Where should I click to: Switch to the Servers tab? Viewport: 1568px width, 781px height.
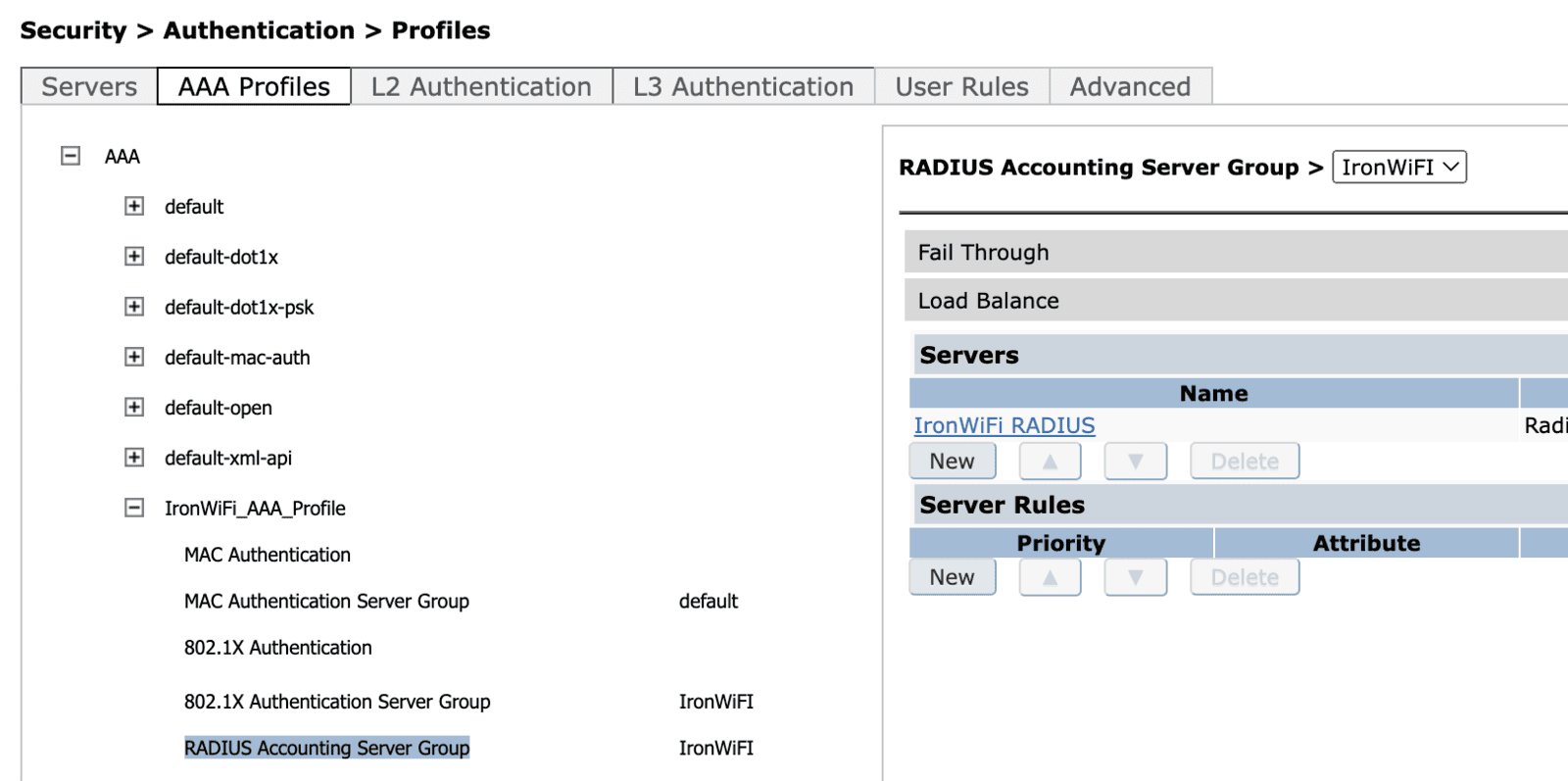(89, 87)
